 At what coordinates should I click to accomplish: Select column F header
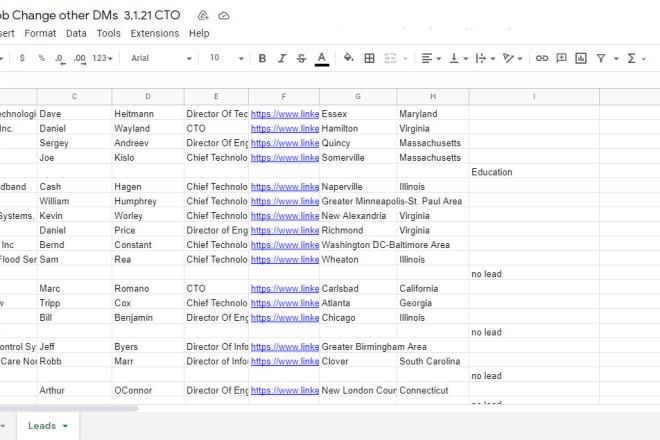tap(284, 96)
